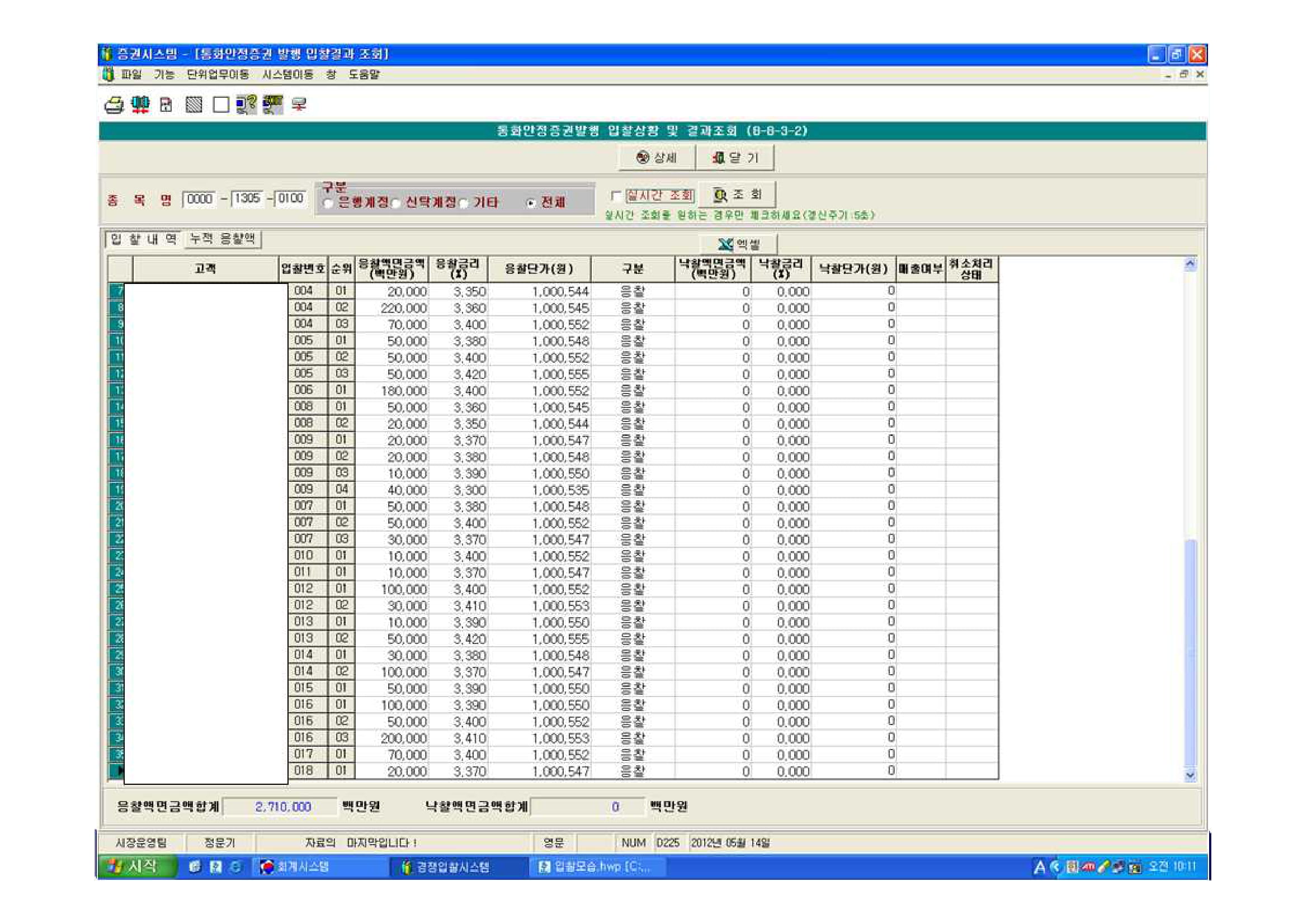The width and height of the screenshot is (1307, 924).
Task: Click the 조회 search button
Action: click(737, 195)
